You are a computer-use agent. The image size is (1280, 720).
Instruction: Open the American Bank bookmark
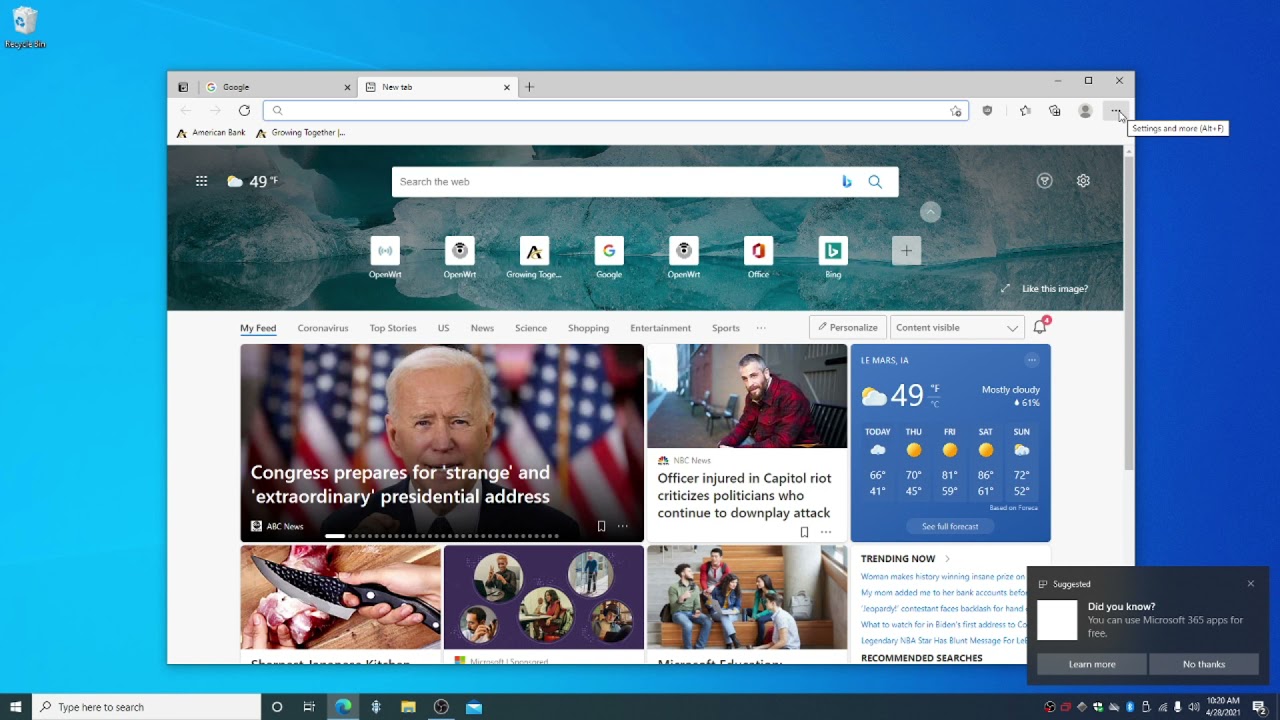click(x=211, y=132)
